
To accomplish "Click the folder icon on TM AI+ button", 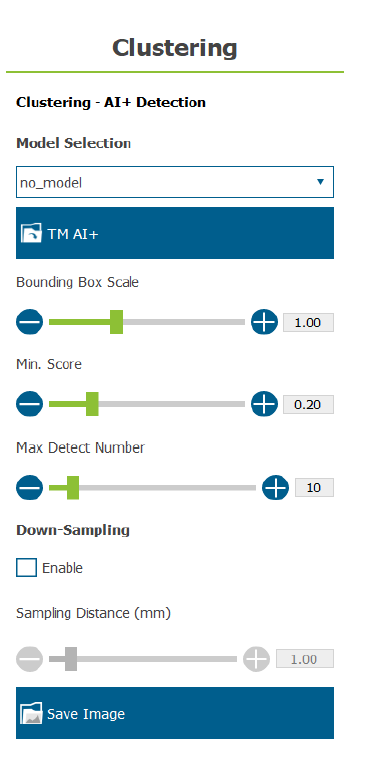I will click(31, 234).
